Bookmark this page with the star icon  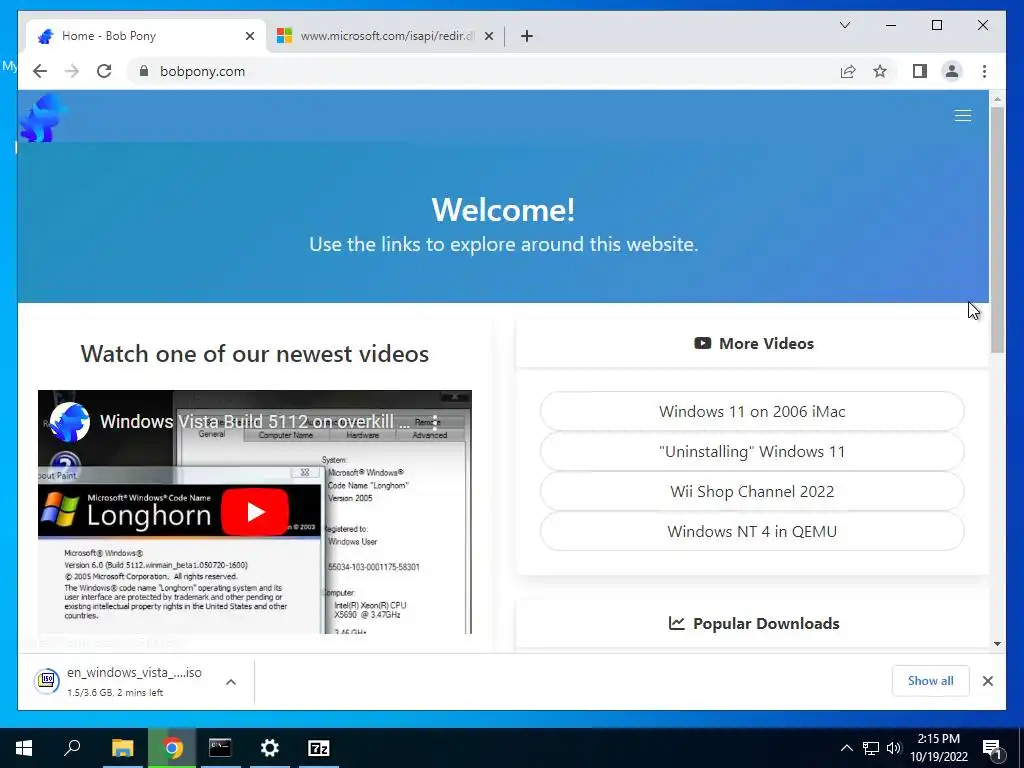tap(880, 71)
